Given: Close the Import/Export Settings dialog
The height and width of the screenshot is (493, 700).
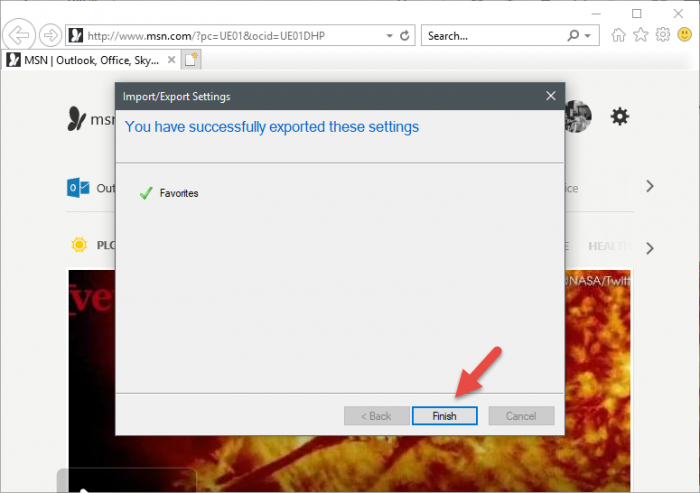Looking at the screenshot, I should 551,96.
